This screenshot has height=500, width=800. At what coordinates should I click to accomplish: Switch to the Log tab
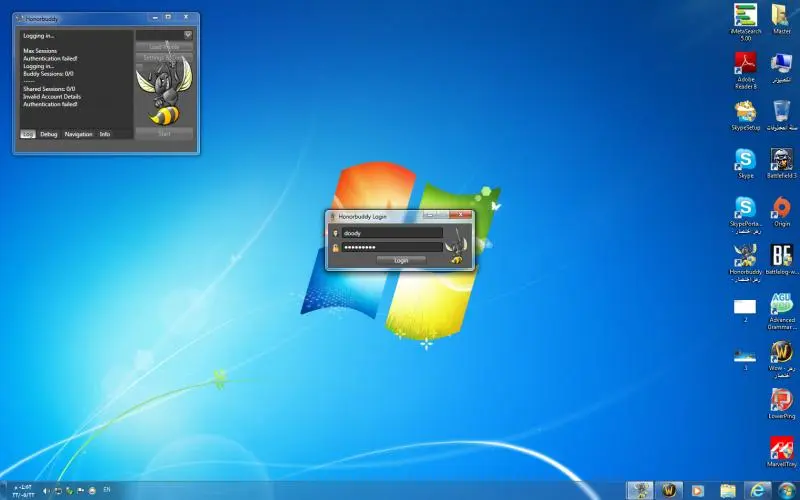point(28,134)
